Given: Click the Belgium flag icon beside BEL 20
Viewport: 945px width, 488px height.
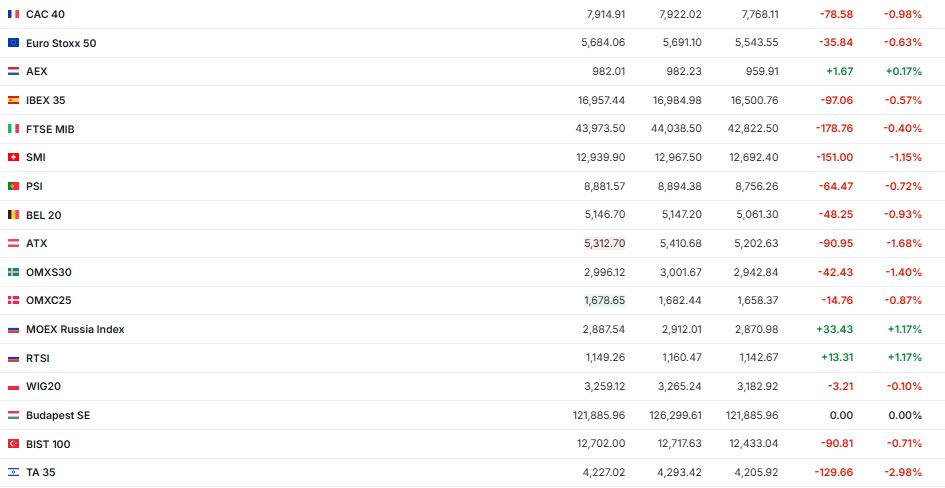Looking at the screenshot, I should (x=13, y=215).
